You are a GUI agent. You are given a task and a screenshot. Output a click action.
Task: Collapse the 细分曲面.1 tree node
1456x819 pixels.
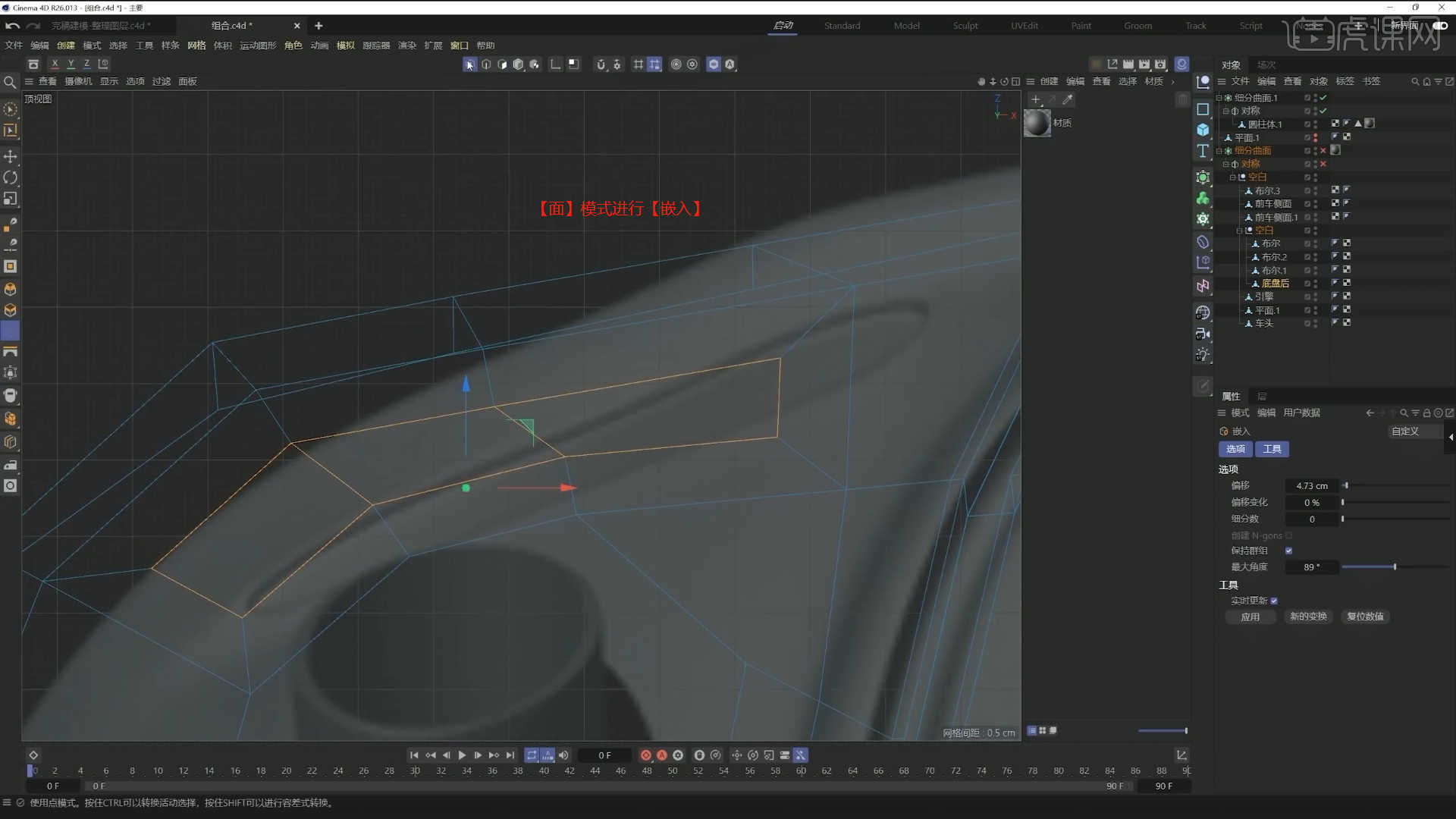[x=1219, y=98]
